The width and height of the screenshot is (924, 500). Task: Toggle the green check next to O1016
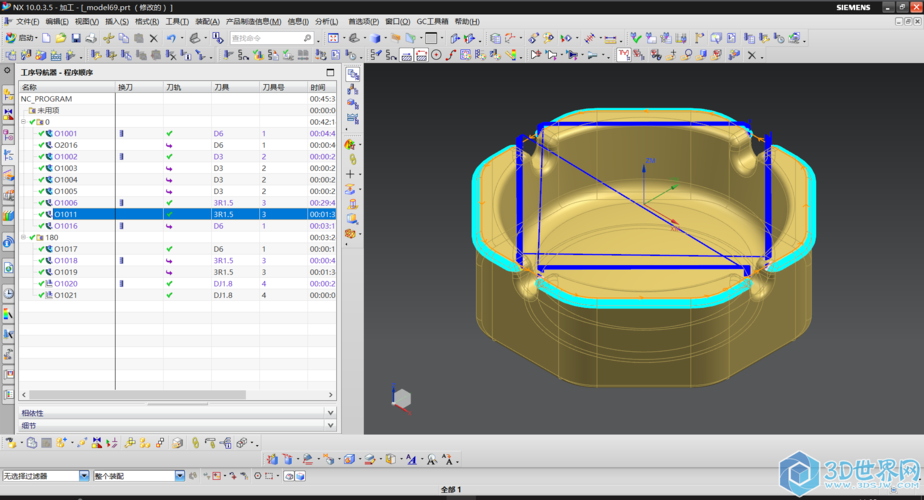click(41, 226)
